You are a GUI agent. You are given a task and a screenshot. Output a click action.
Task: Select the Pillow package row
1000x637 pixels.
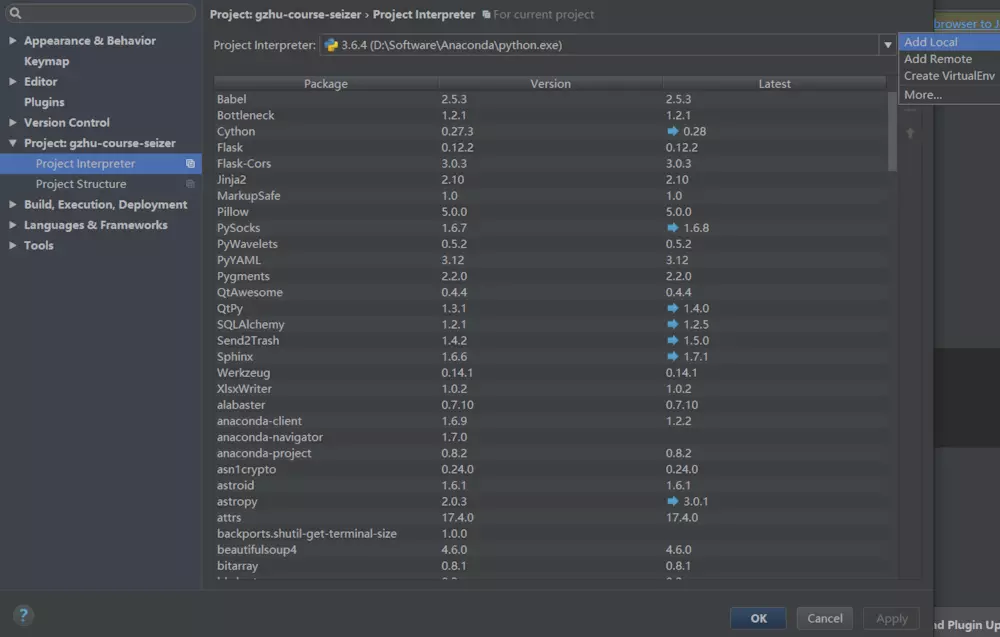tap(550, 212)
